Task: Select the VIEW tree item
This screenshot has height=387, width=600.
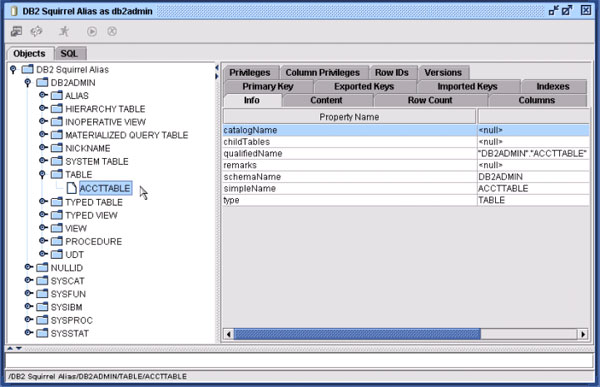Action: (x=76, y=229)
